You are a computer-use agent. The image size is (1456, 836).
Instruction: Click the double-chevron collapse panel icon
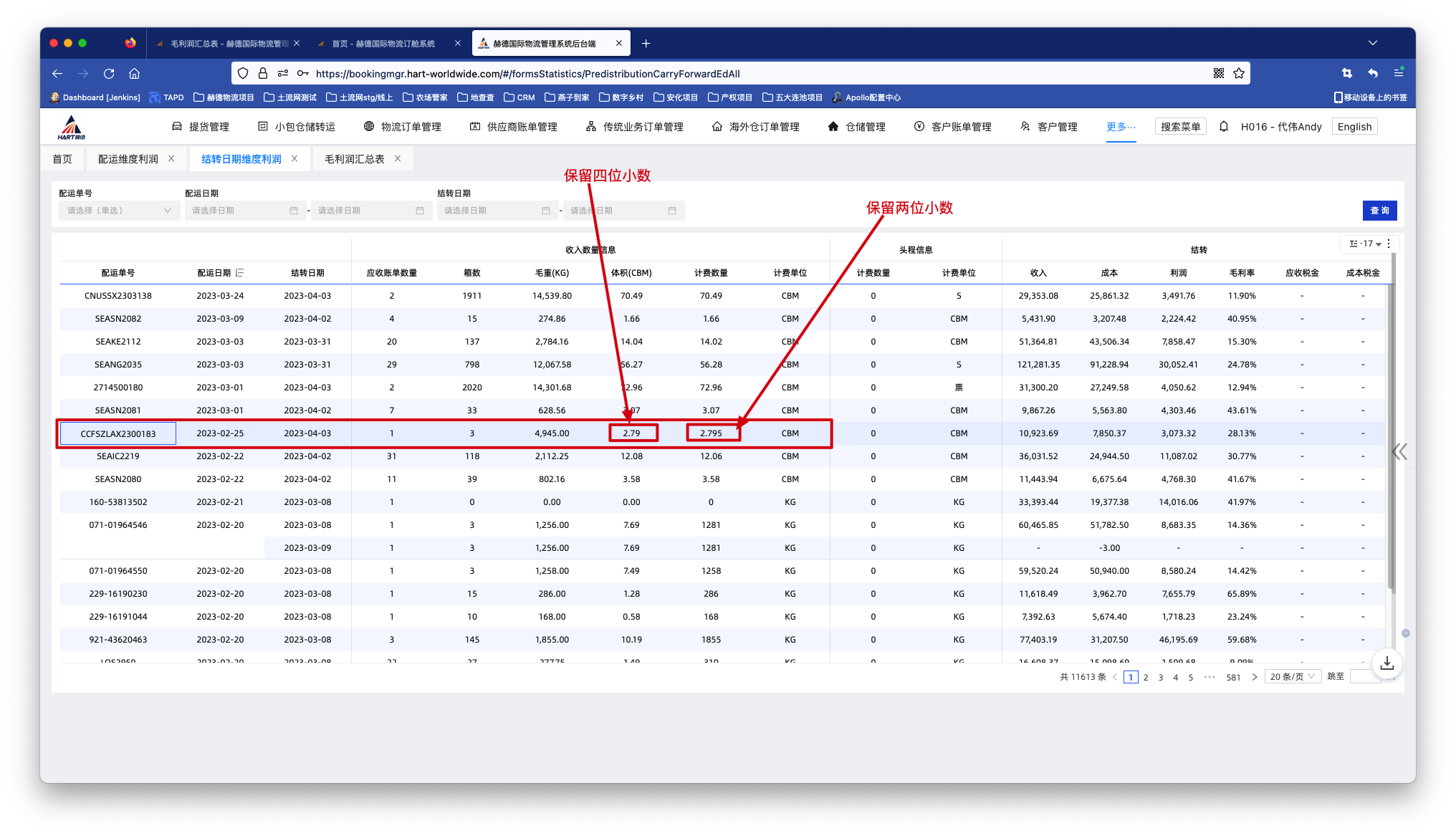[1399, 451]
